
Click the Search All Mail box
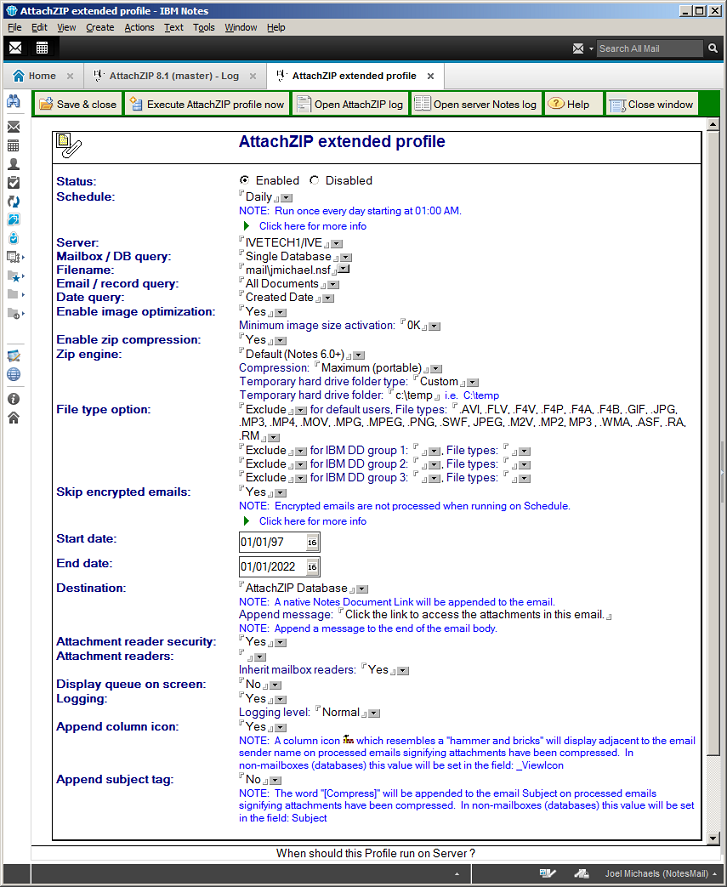coord(649,49)
